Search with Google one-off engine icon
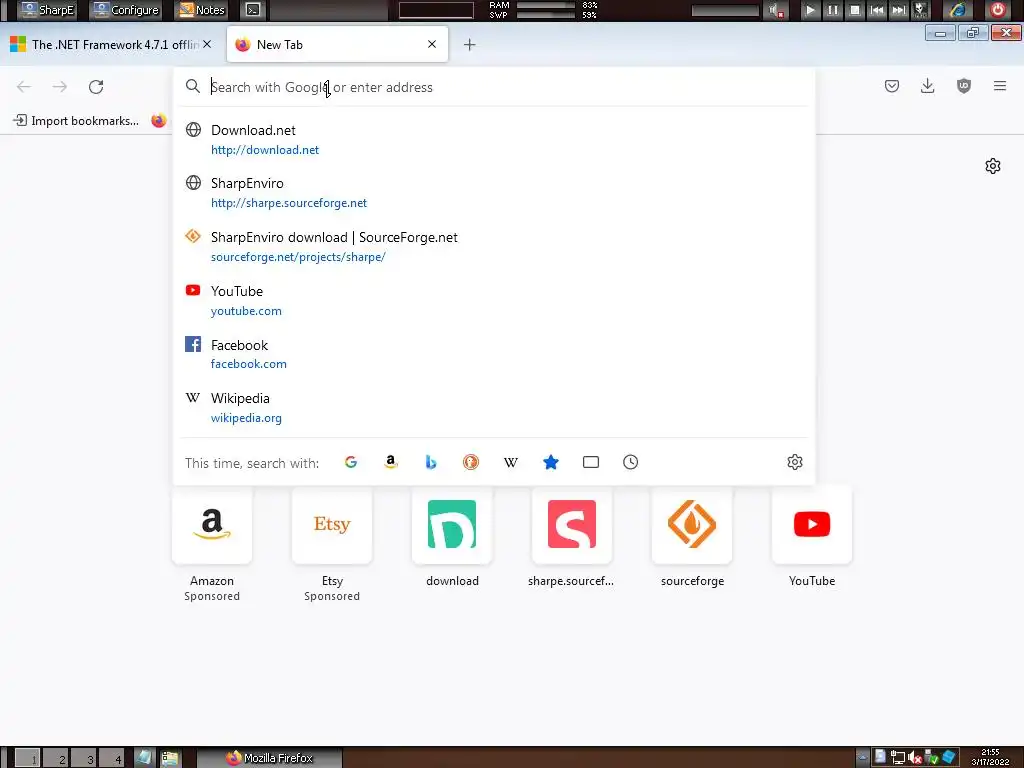Viewport: 1024px width, 768px height. pyautogui.click(x=351, y=462)
